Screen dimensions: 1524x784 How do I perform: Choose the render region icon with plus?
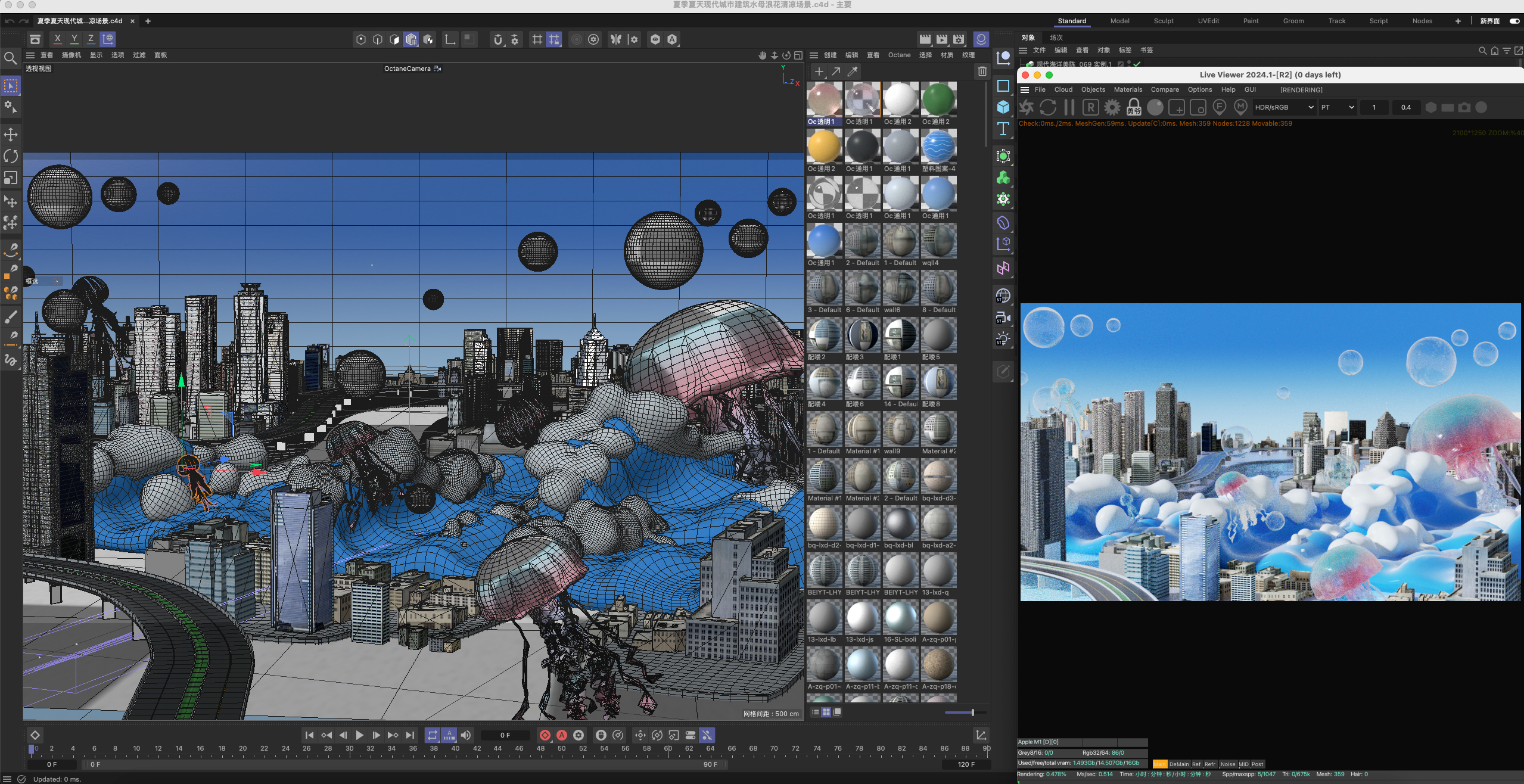[x=1176, y=107]
